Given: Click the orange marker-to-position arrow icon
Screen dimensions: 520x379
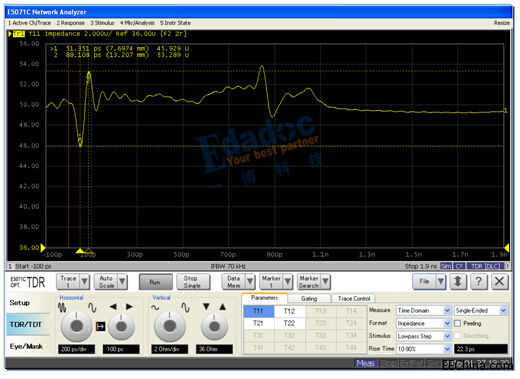Looking at the screenshot, I should pyautogui.click(x=100, y=326).
